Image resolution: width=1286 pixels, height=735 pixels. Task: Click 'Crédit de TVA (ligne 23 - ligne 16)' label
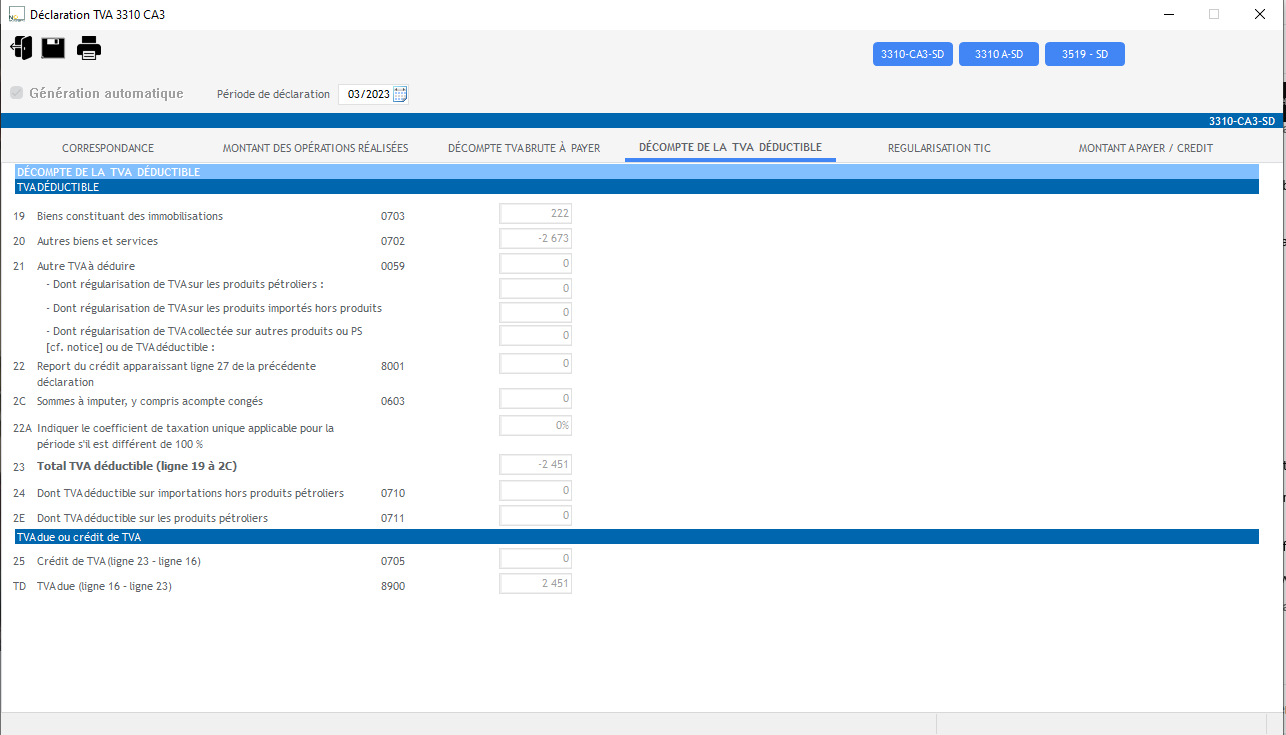pos(119,561)
